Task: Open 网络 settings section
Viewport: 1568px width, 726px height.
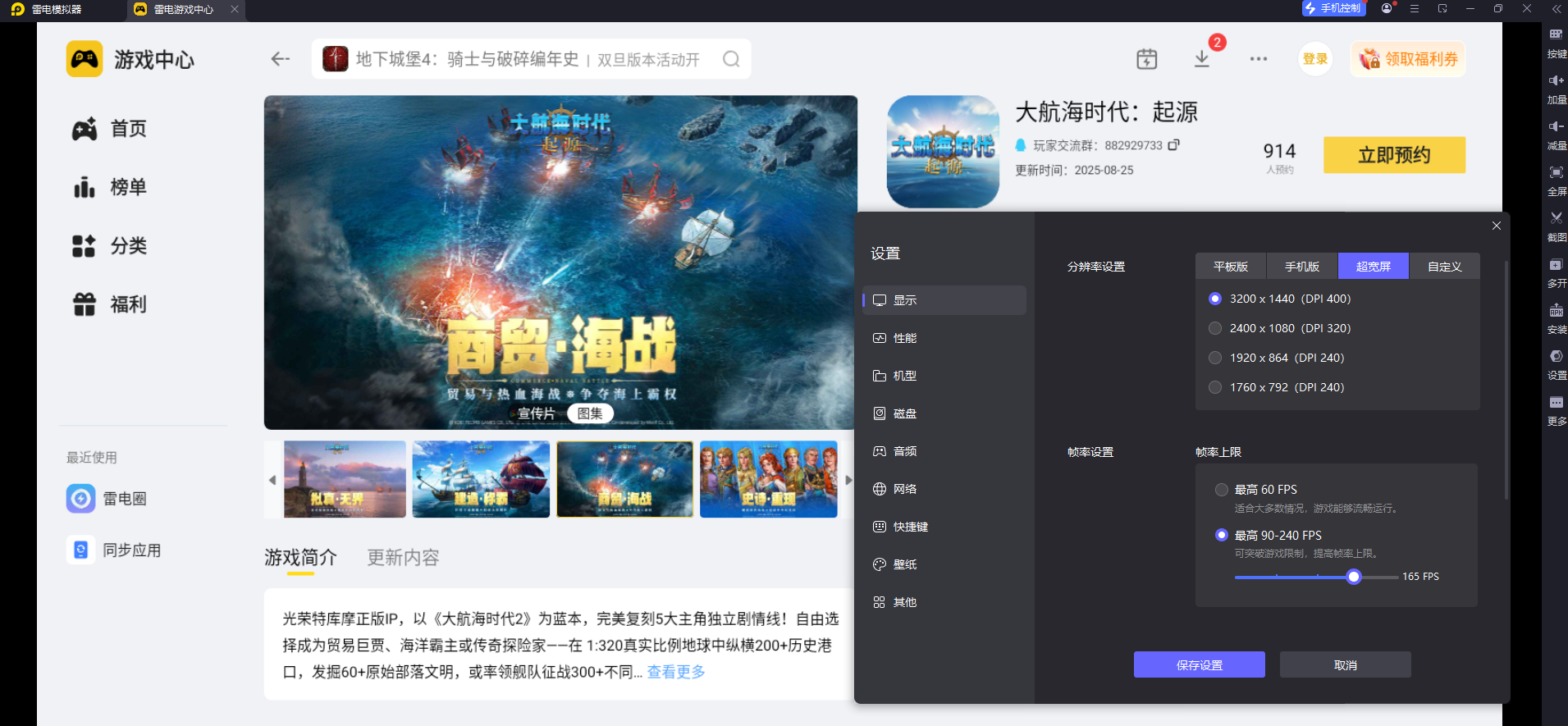Action: pos(944,489)
